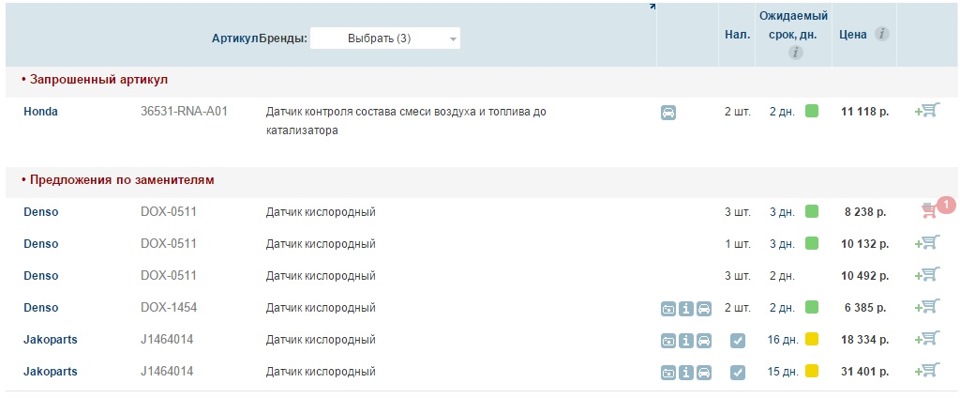
Task: Click article DOX-0511 on 10 492 р. row
Action: pyautogui.click(x=168, y=276)
